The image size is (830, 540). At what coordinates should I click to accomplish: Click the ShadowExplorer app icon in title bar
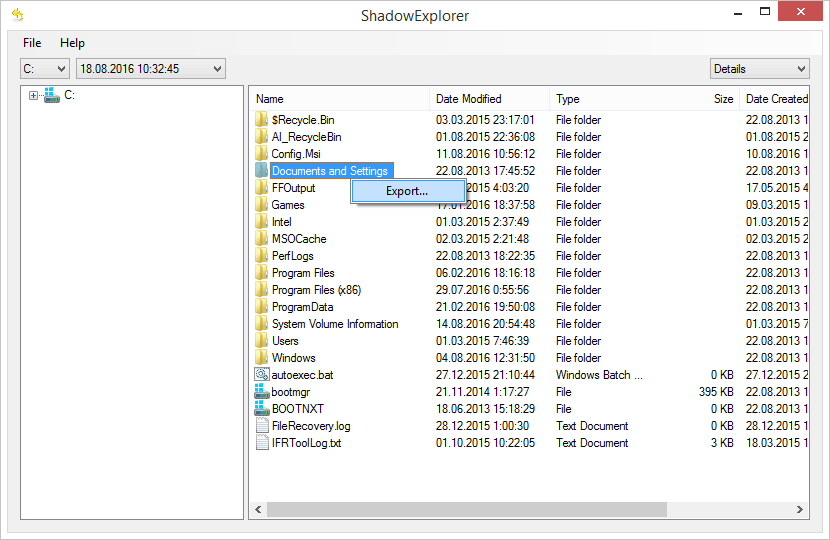(x=17, y=15)
